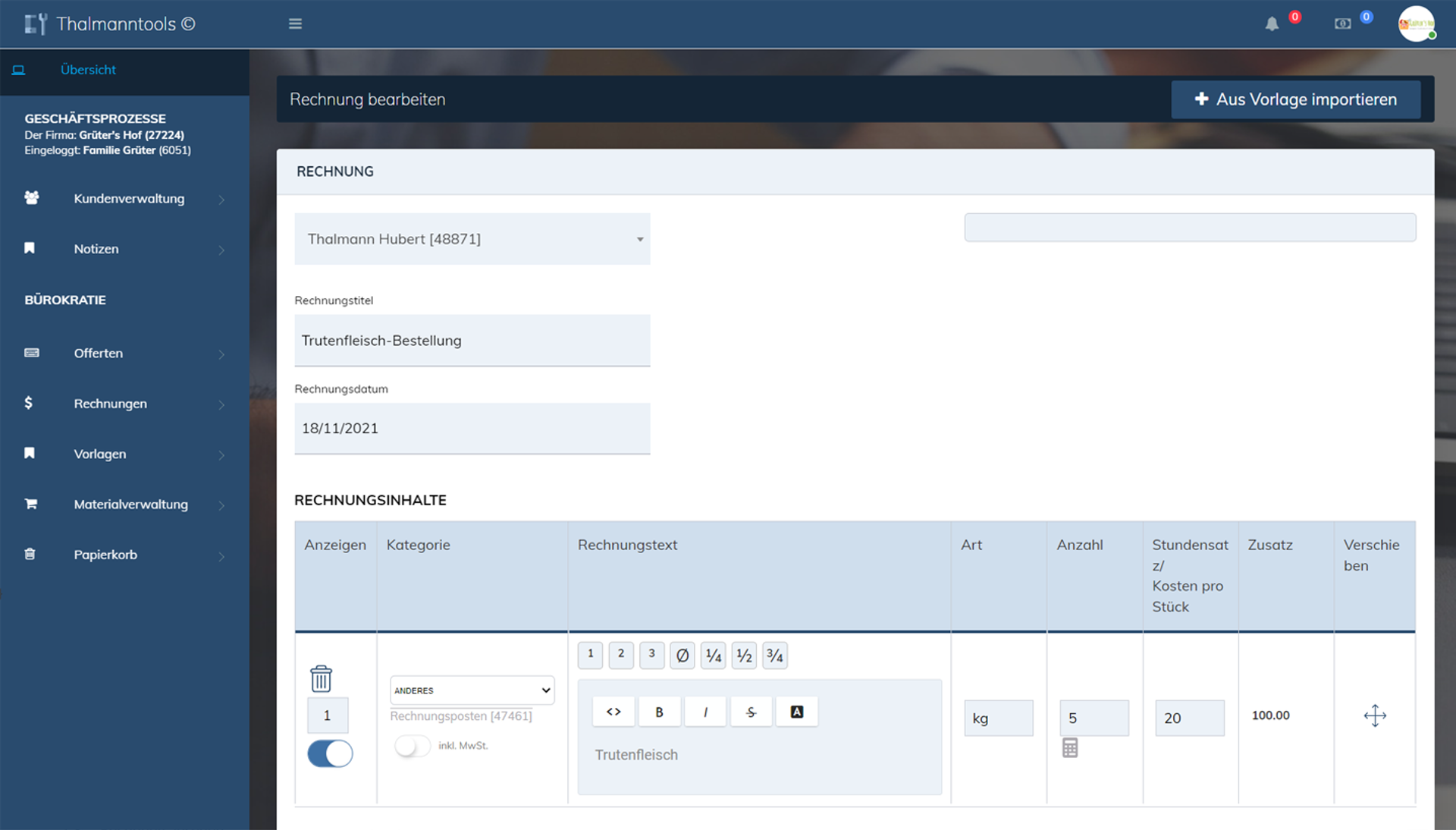The width and height of the screenshot is (1456, 830).
Task: Open the user profile avatar
Action: click(1416, 24)
